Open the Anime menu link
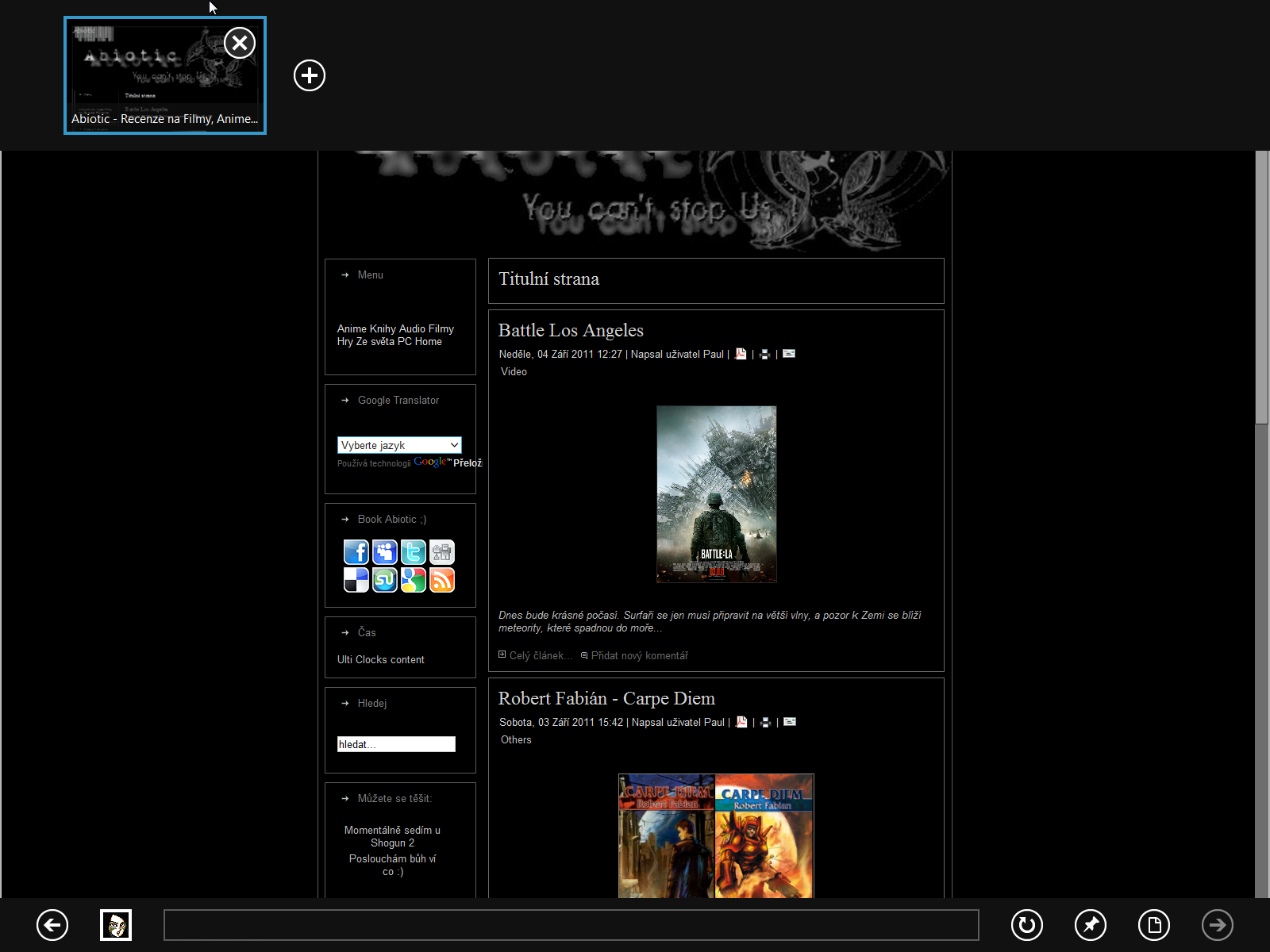 pyautogui.click(x=352, y=328)
